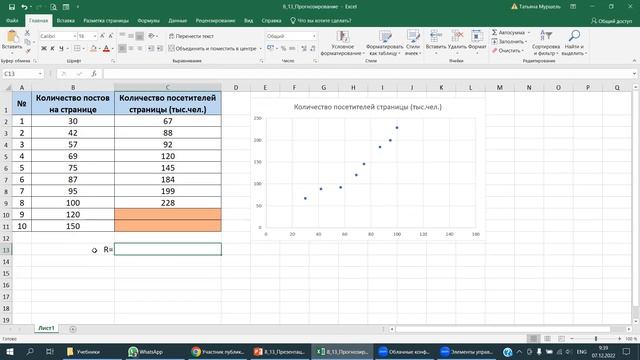The image size is (640, 360).
Task: Click the cell borders icon
Action: click(x=77, y=49)
